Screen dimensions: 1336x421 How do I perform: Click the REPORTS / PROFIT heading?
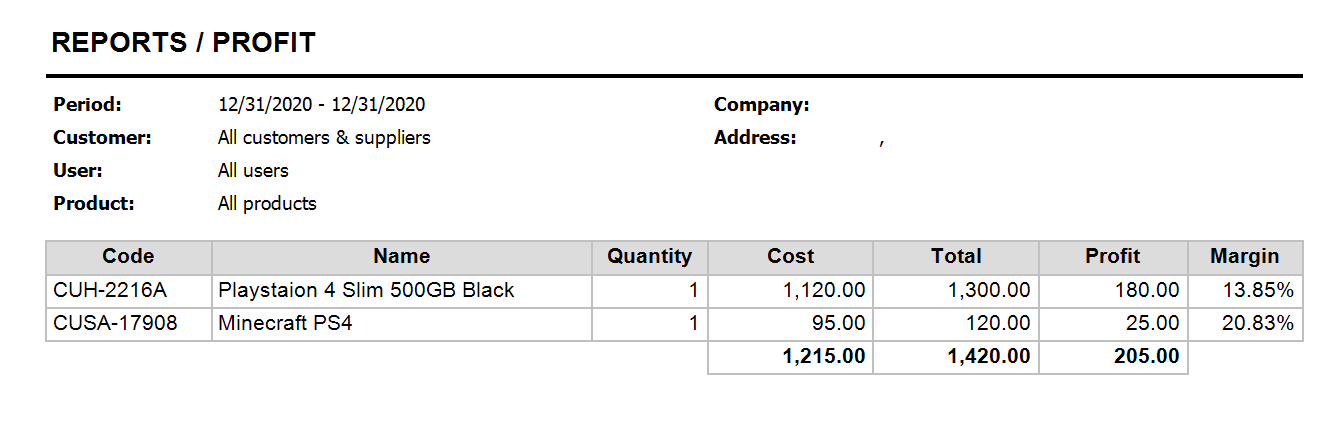click(x=183, y=43)
